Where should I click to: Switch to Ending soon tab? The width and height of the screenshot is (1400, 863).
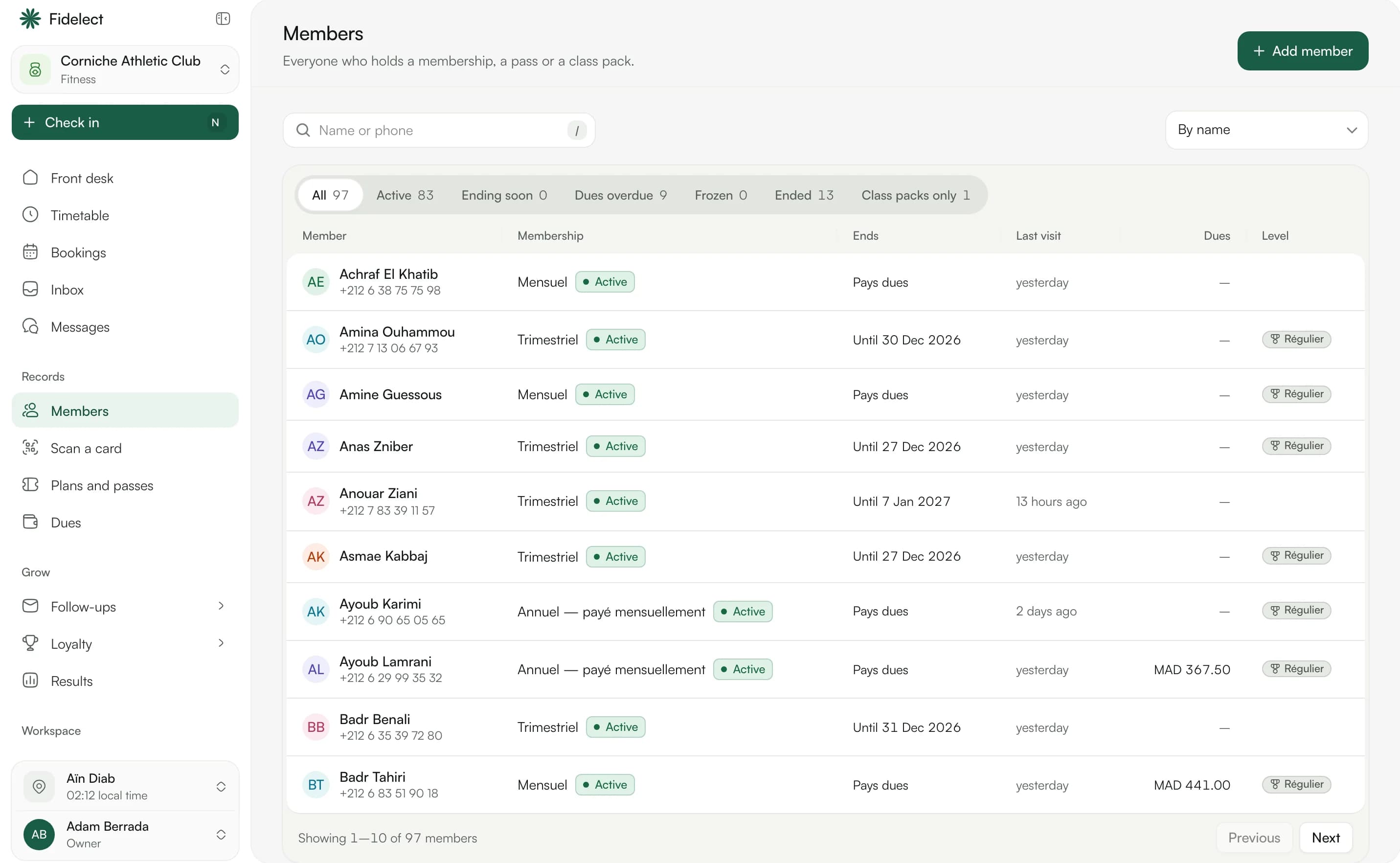(504, 195)
